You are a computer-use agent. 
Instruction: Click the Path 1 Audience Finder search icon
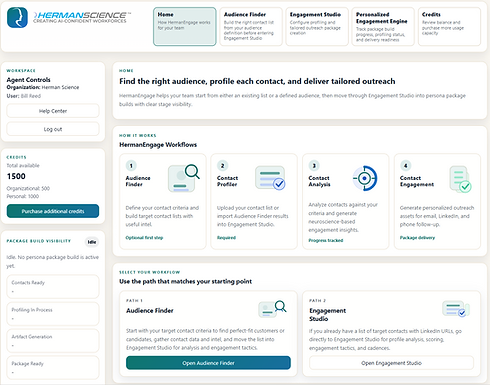(272, 309)
